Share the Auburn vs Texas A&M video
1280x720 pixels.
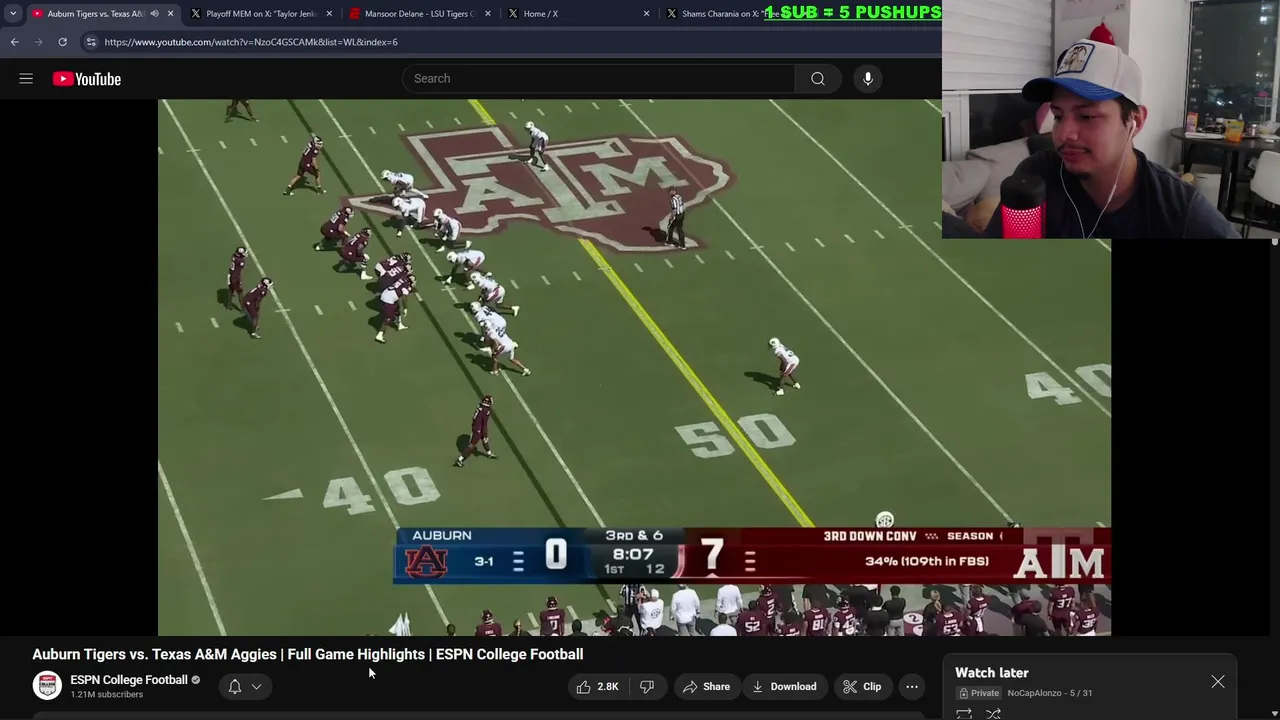[x=706, y=687]
